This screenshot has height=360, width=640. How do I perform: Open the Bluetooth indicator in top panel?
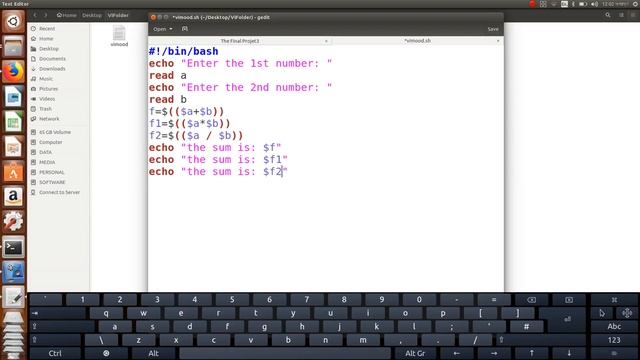pyautogui.click(x=573, y=4)
